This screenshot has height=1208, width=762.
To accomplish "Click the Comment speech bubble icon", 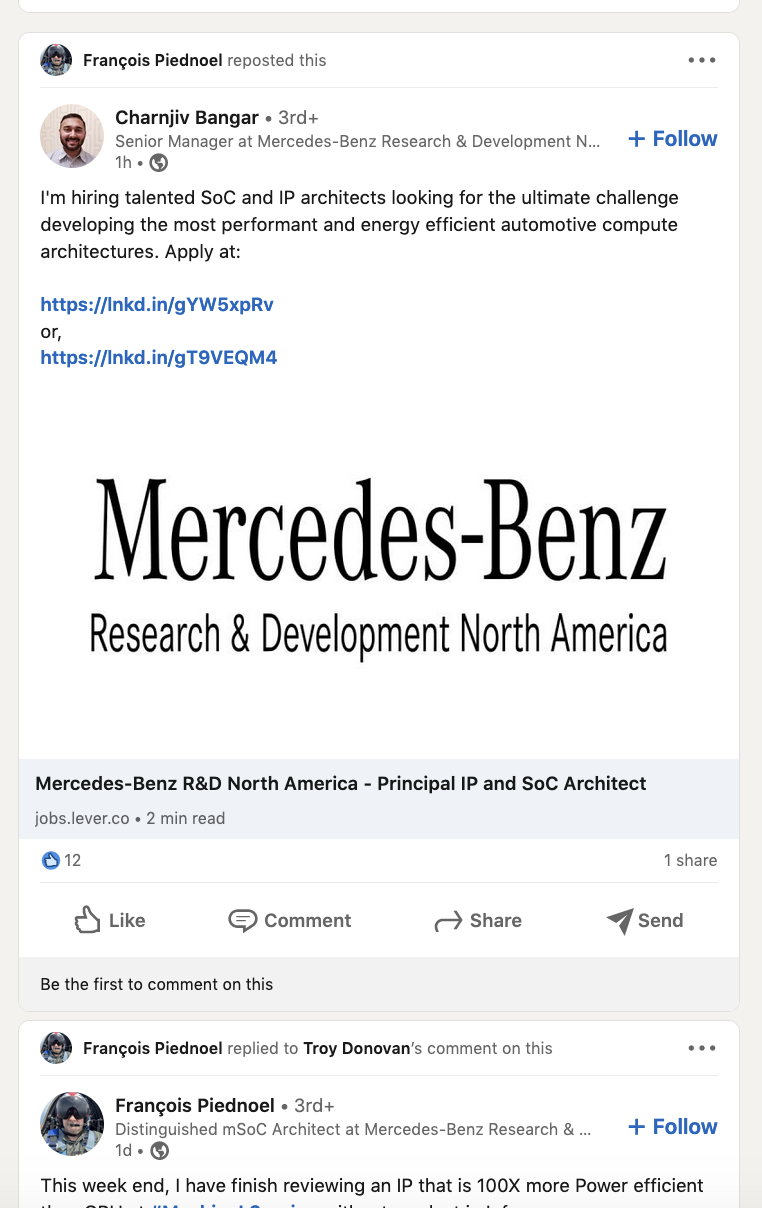I will pyautogui.click(x=242, y=920).
